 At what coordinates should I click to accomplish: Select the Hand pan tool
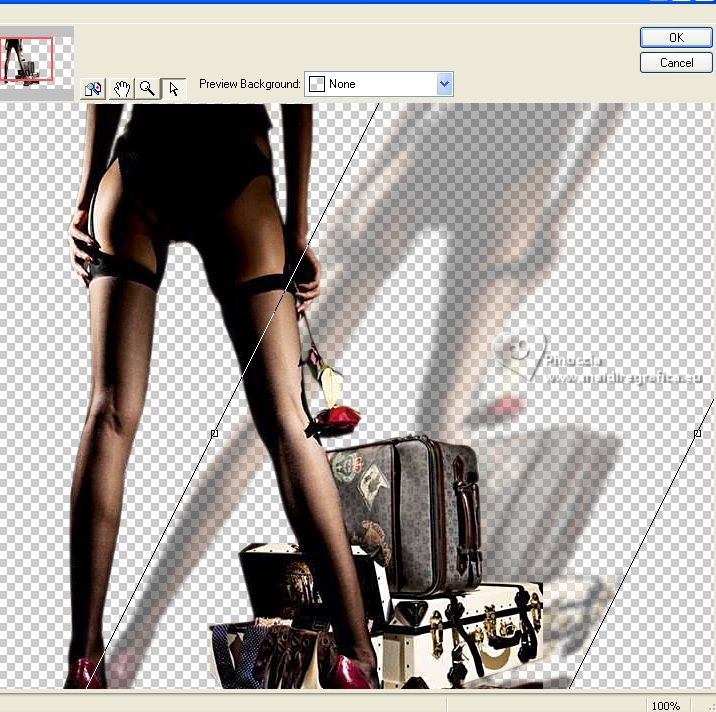coord(121,88)
